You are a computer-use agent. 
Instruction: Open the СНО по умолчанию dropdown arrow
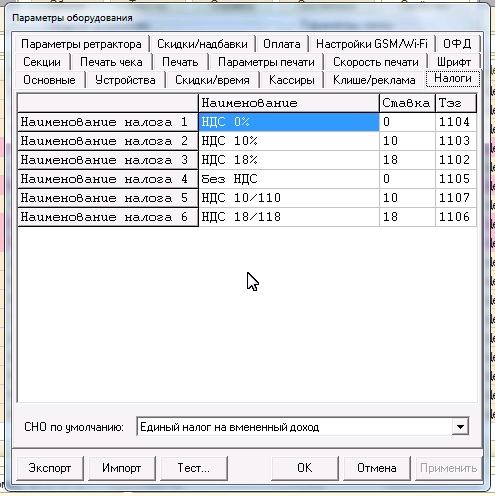(x=460, y=427)
